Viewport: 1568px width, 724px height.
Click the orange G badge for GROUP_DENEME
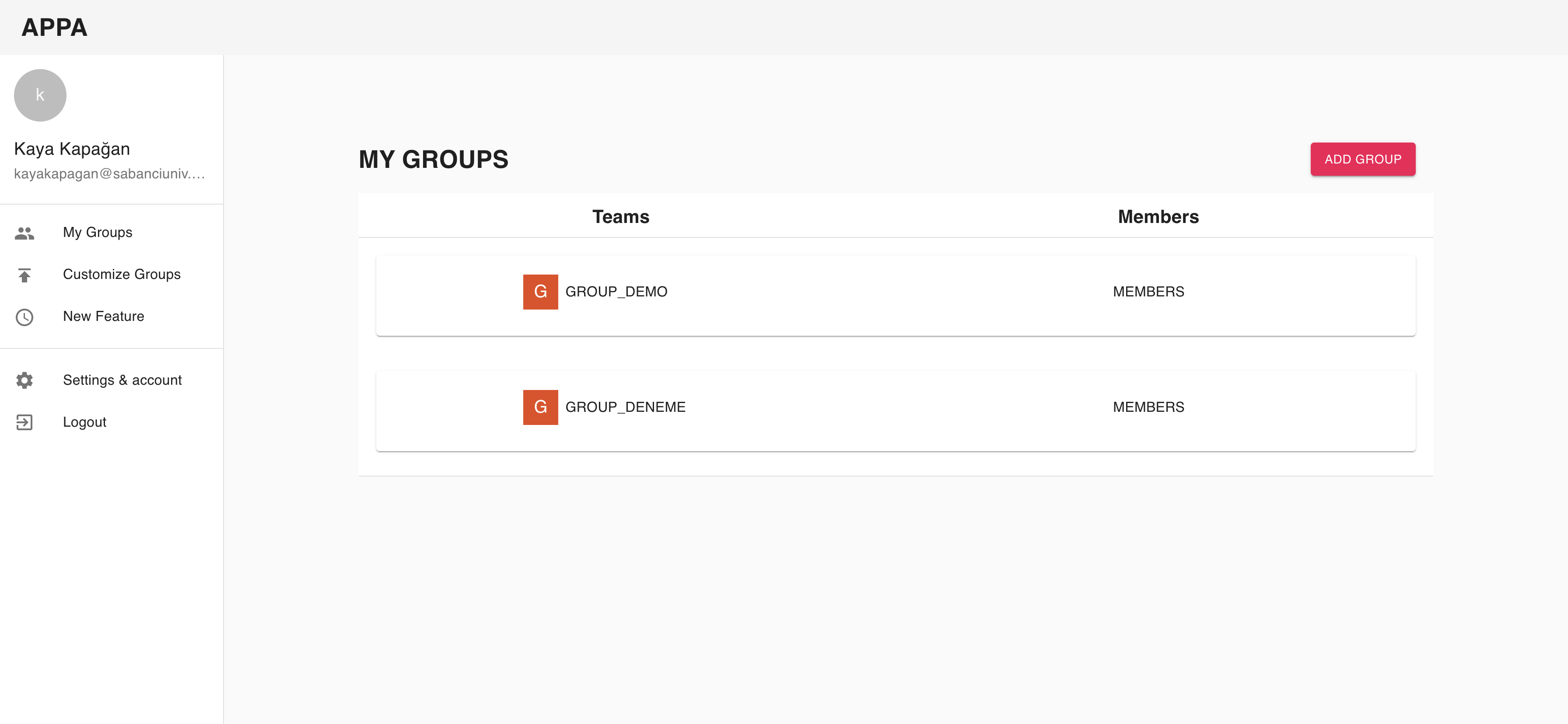540,407
